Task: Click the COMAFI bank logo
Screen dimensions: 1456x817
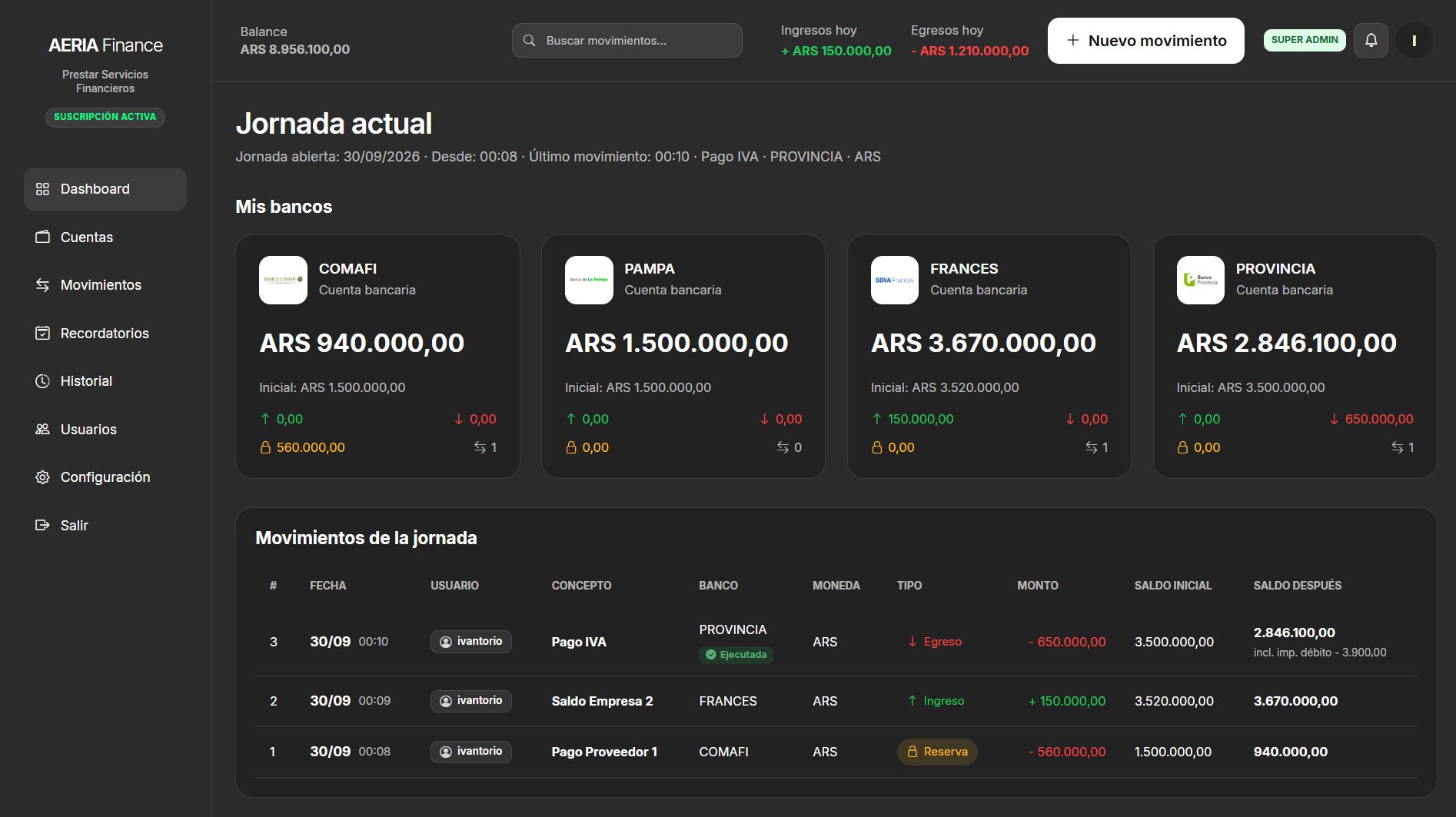Action: pyautogui.click(x=283, y=280)
